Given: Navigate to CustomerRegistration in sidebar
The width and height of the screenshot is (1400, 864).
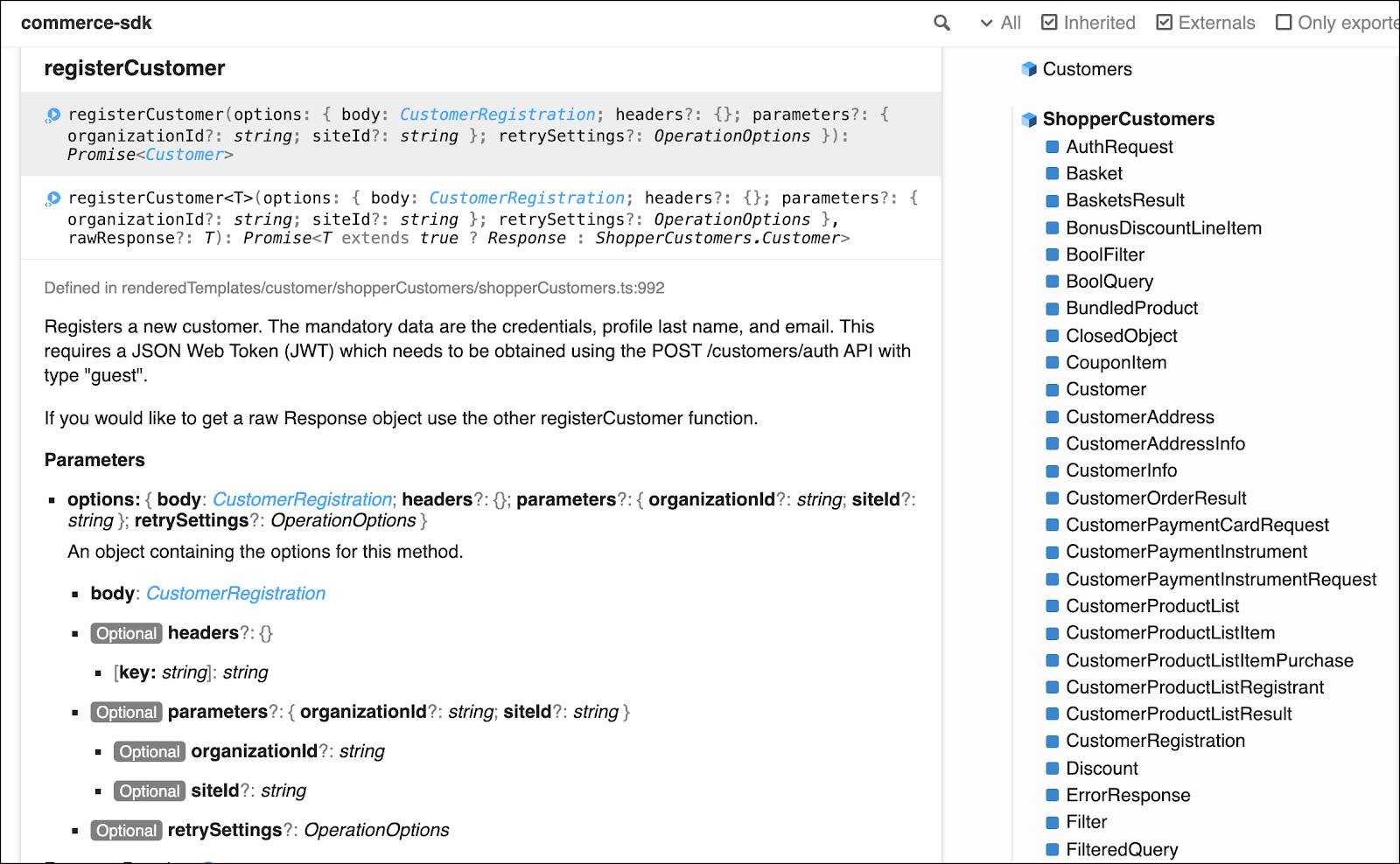Looking at the screenshot, I should tap(1155, 742).
